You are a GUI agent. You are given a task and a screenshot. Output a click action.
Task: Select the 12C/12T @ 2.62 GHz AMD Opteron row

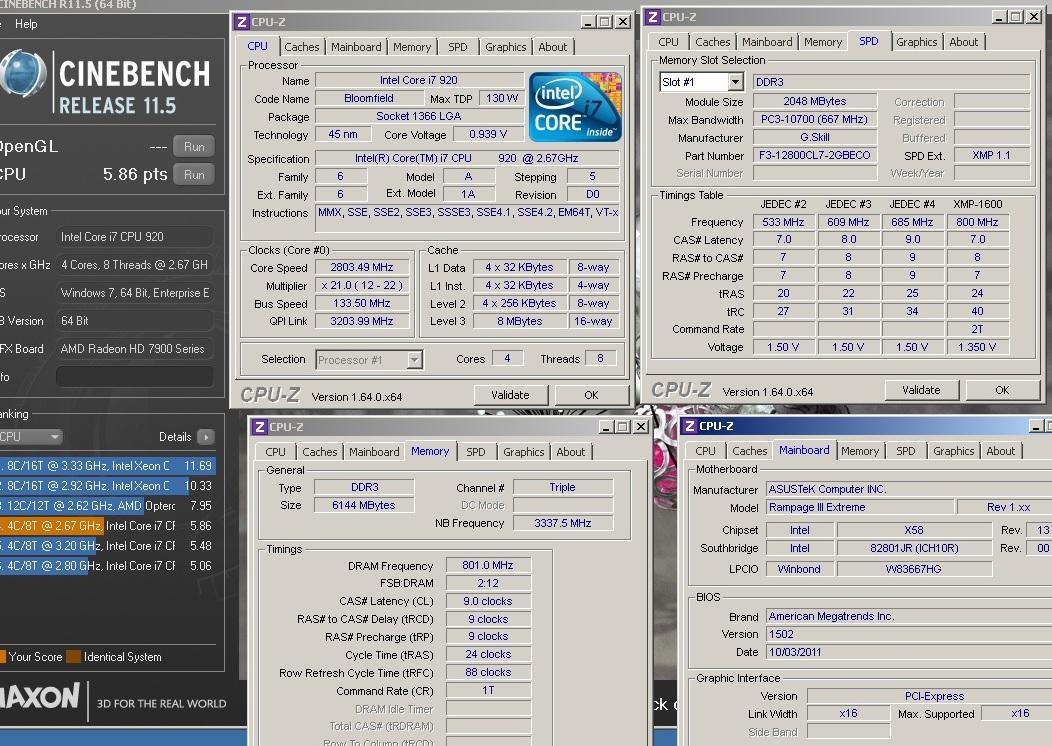click(107, 506)
